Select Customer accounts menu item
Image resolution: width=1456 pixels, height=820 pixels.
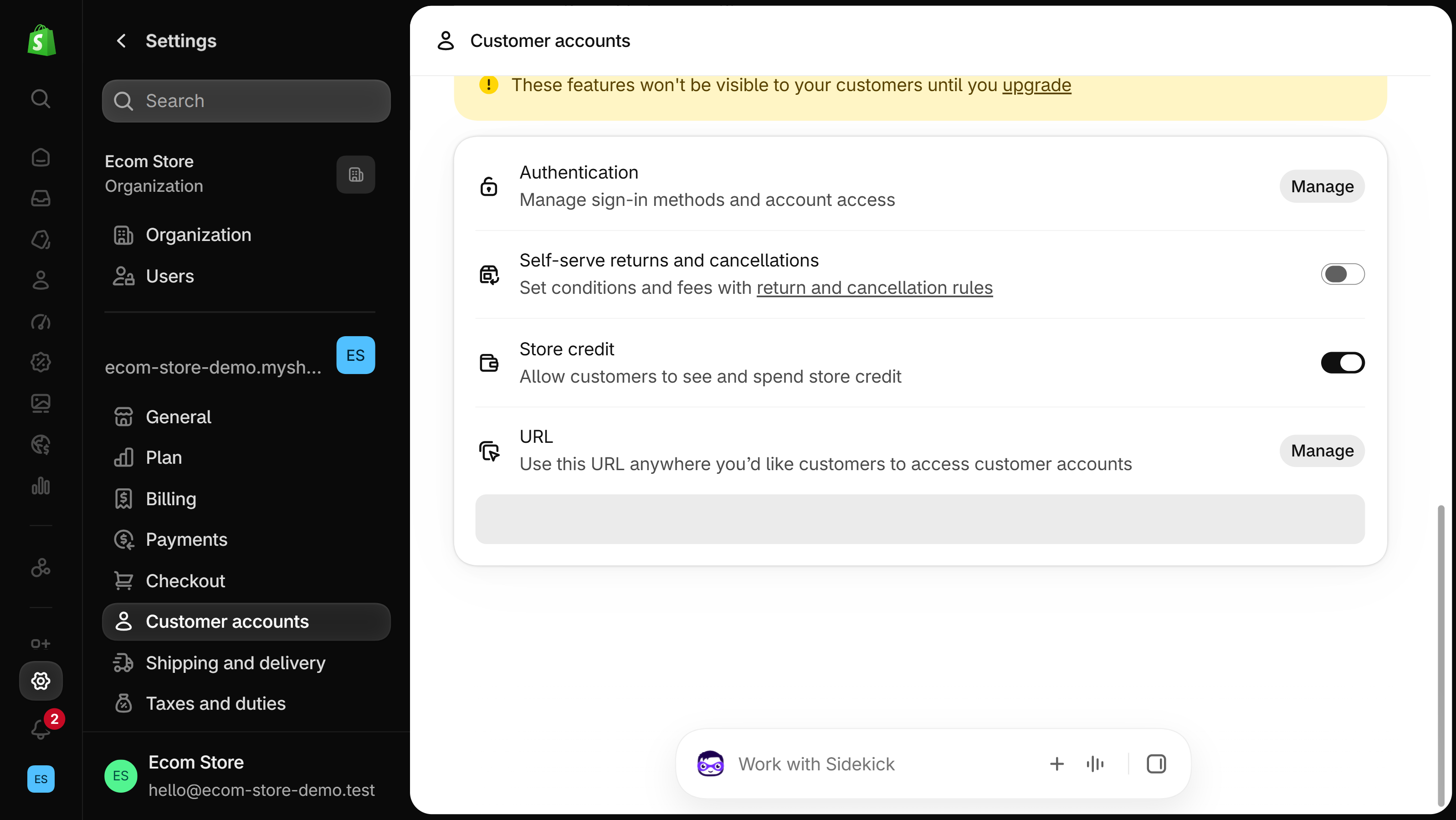tap(246, 622)
